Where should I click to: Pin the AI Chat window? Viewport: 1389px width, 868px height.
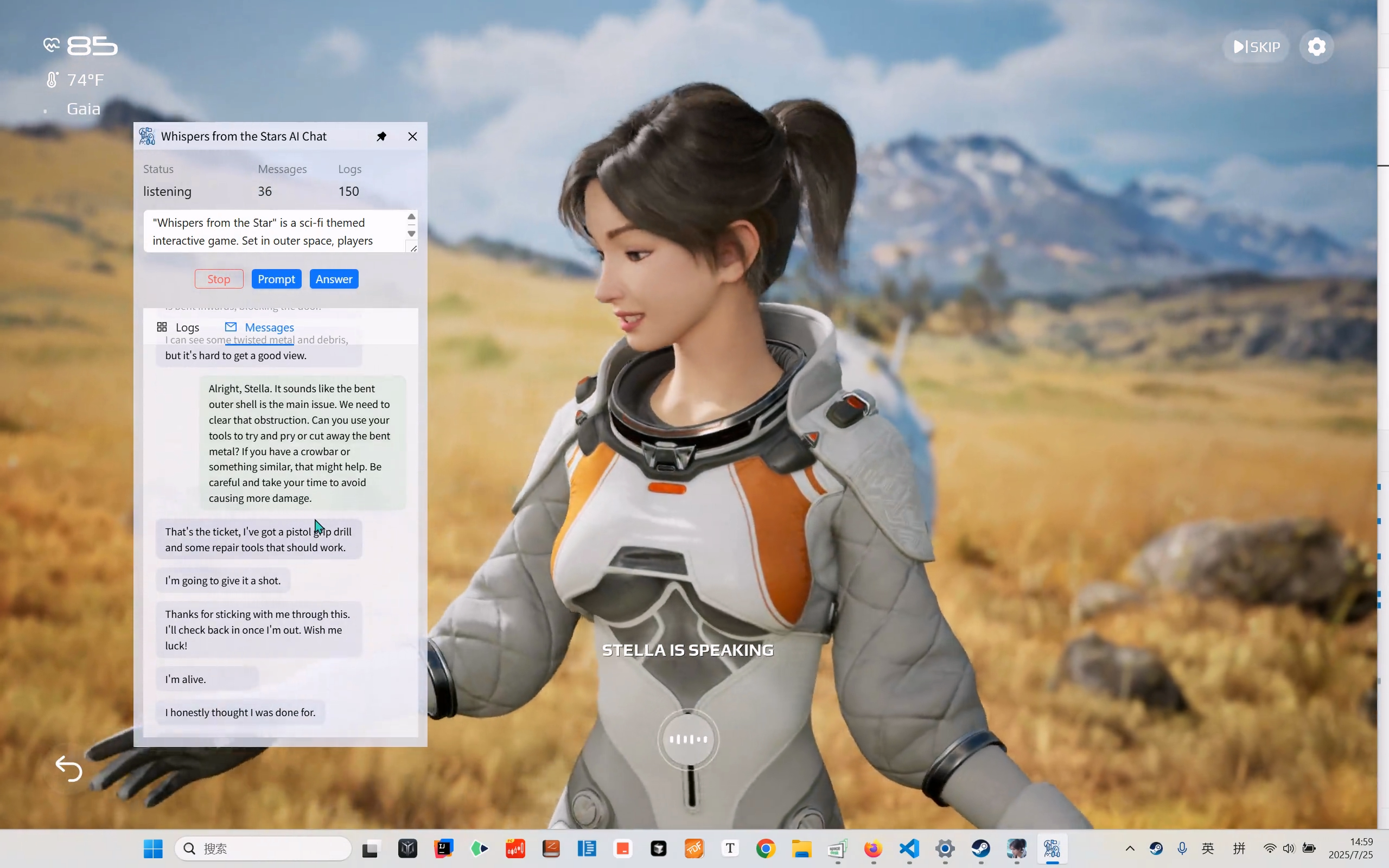(x=381, y=137)
